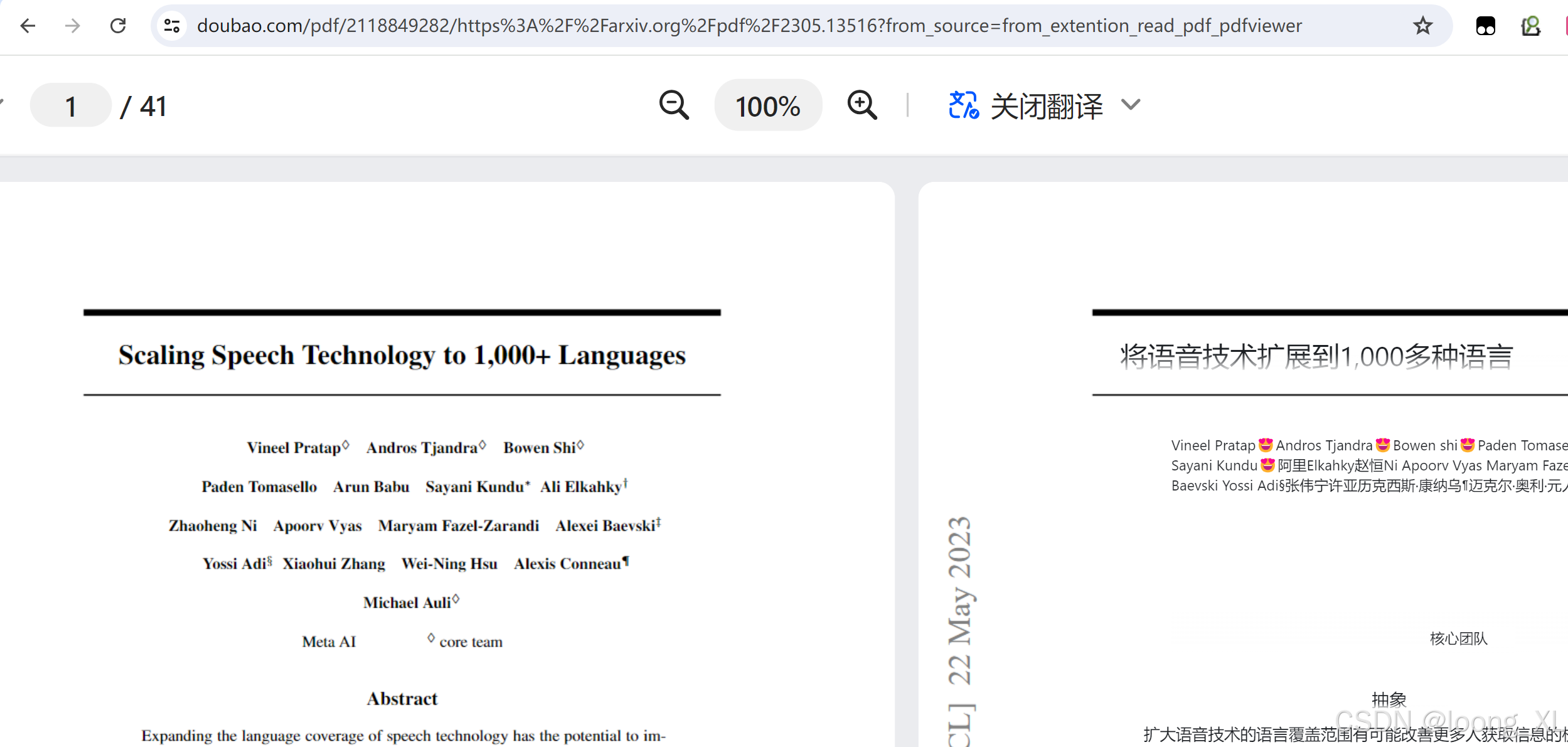Open the site information icon in address bar

click(172, 26)
